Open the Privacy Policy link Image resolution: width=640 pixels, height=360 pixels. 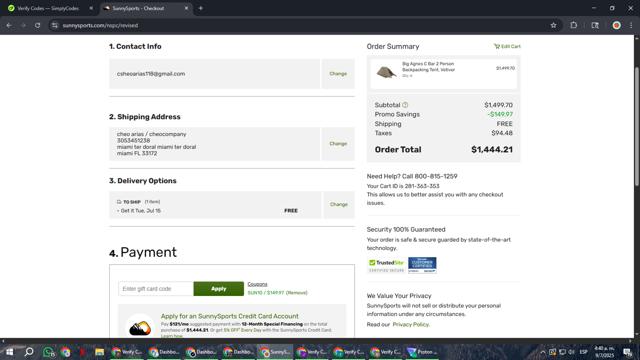coord(411,324)
